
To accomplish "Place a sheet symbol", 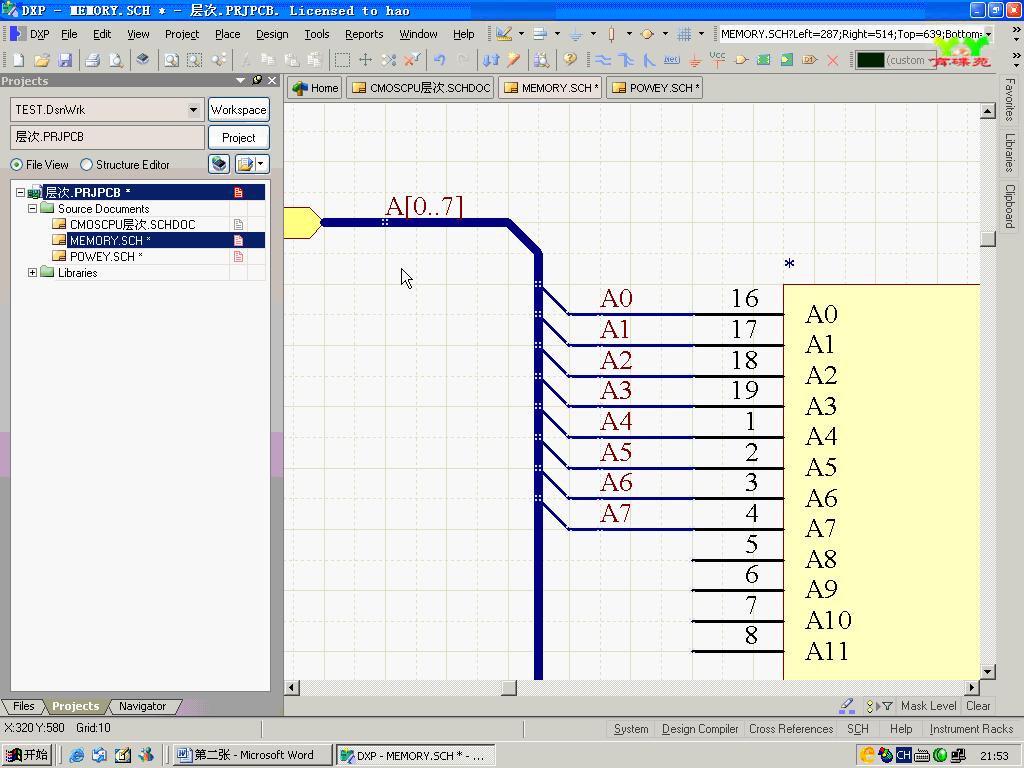I will pyautogui.click(x=763, y=60).
